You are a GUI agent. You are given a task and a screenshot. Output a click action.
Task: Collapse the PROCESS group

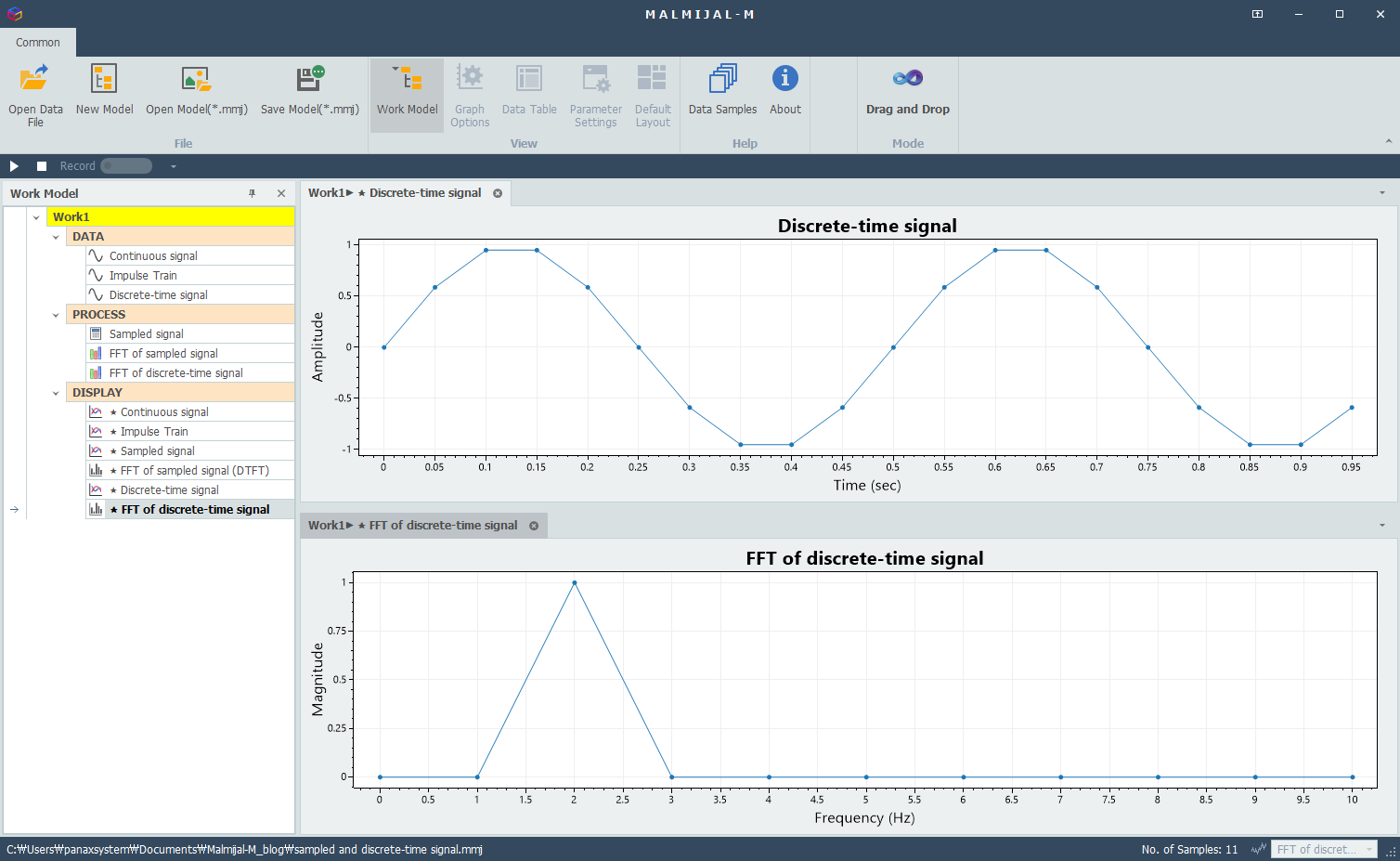pyautogui.click(x=56, y=315)
